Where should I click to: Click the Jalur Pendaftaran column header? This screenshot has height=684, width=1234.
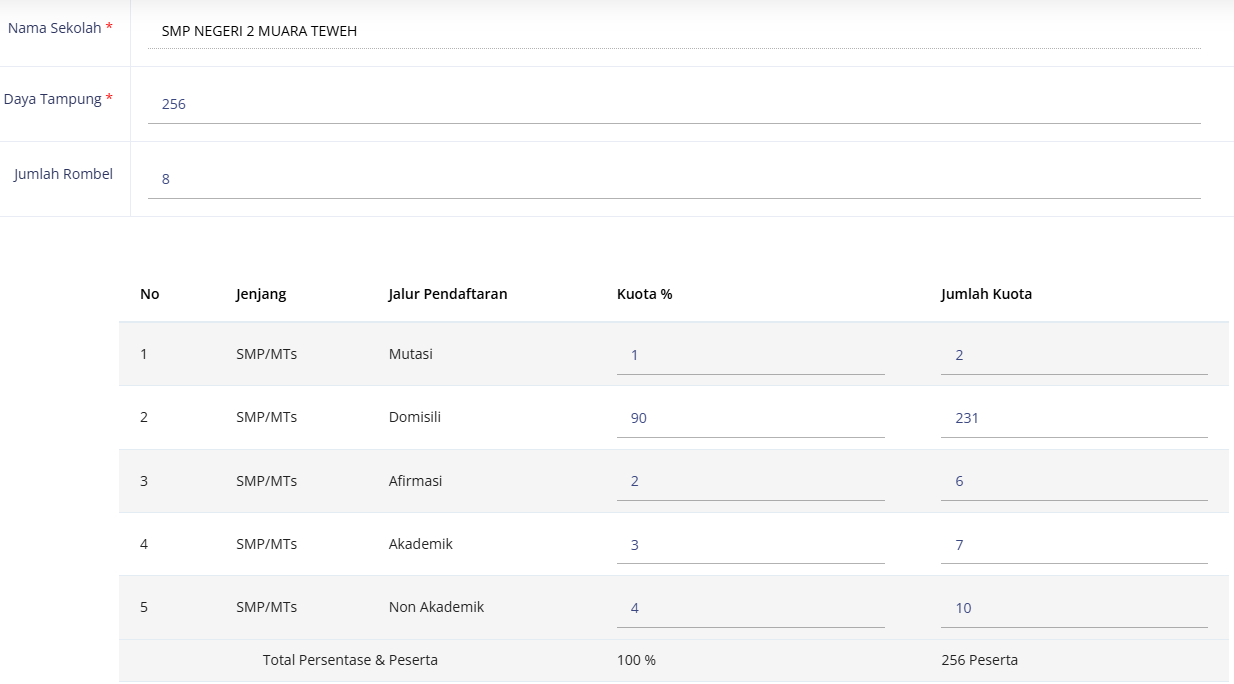pos(447,294)
